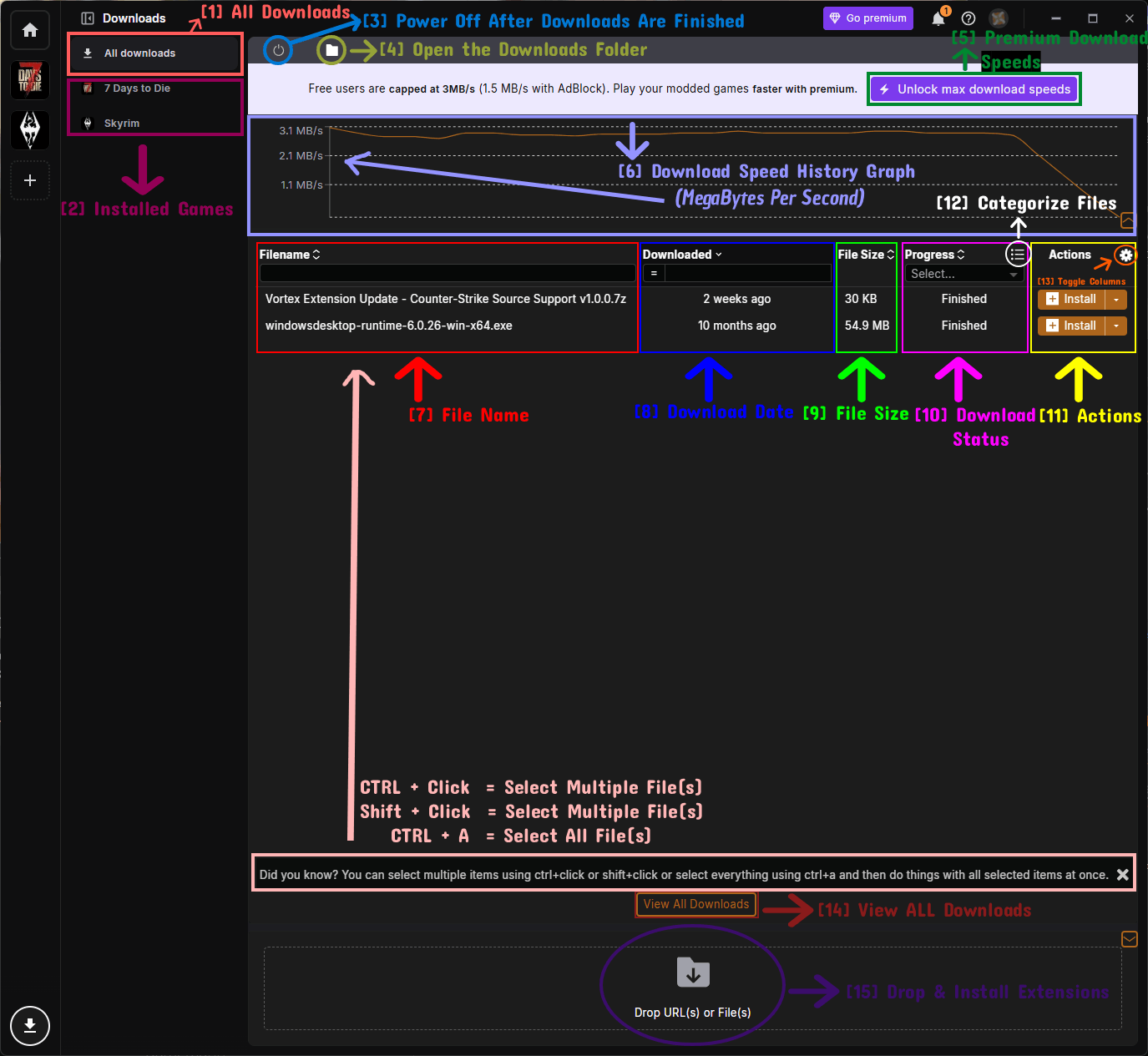This screenshot has height=1056, width=1148.
Task: Expand actions dropdown for Vortex Extension Update
Action: (1116, 299)
